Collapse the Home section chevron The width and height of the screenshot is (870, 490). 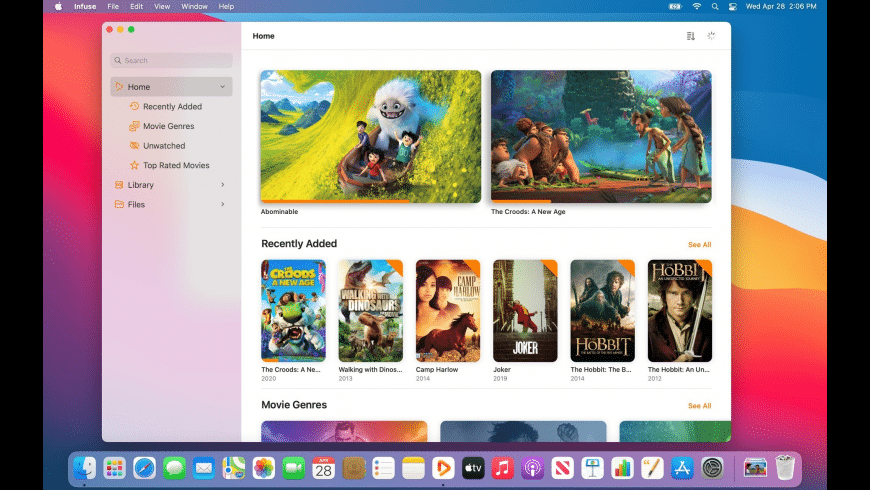tap(222, 87)
